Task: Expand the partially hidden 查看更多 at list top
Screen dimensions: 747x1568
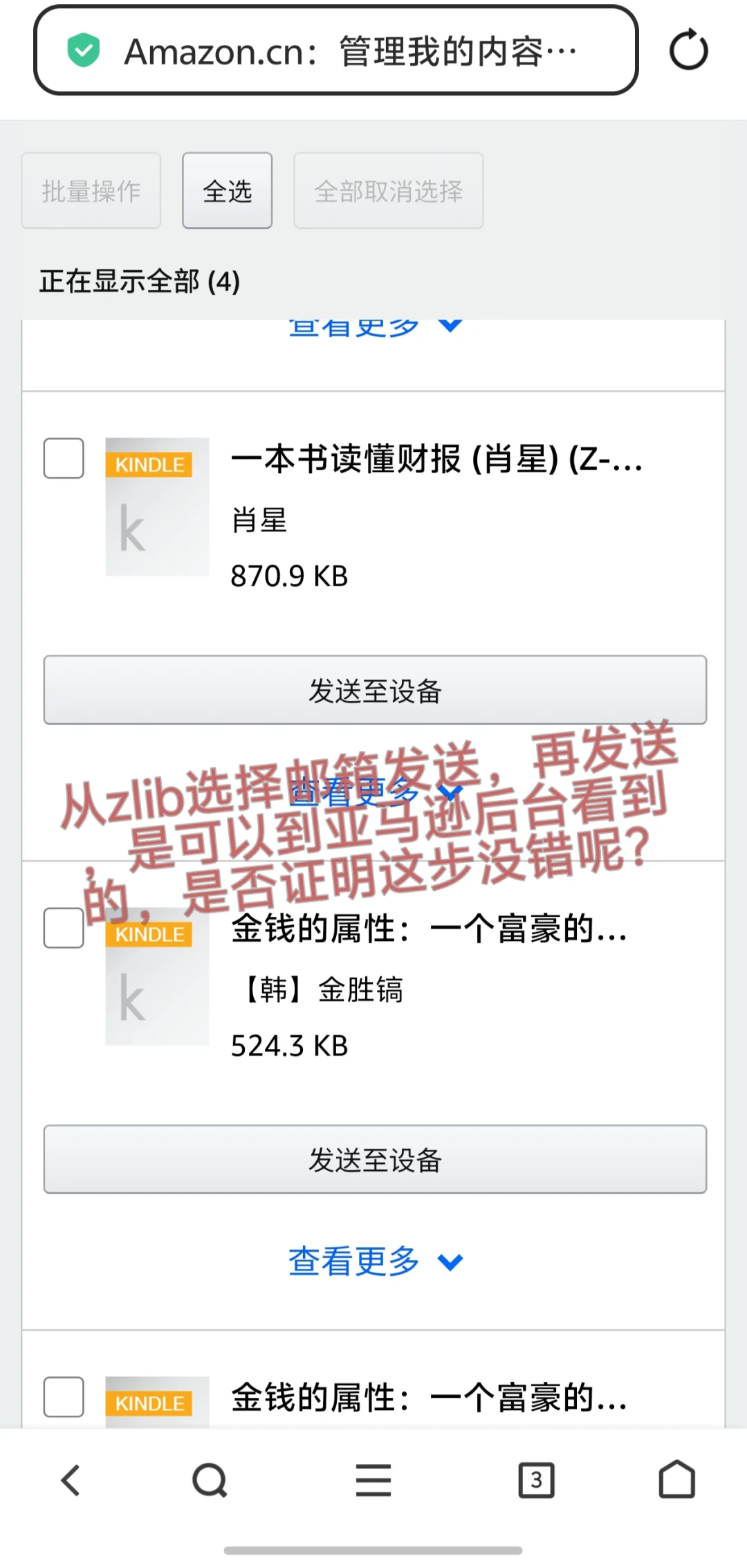Action: pyautogui.click(x=374, y=327)
